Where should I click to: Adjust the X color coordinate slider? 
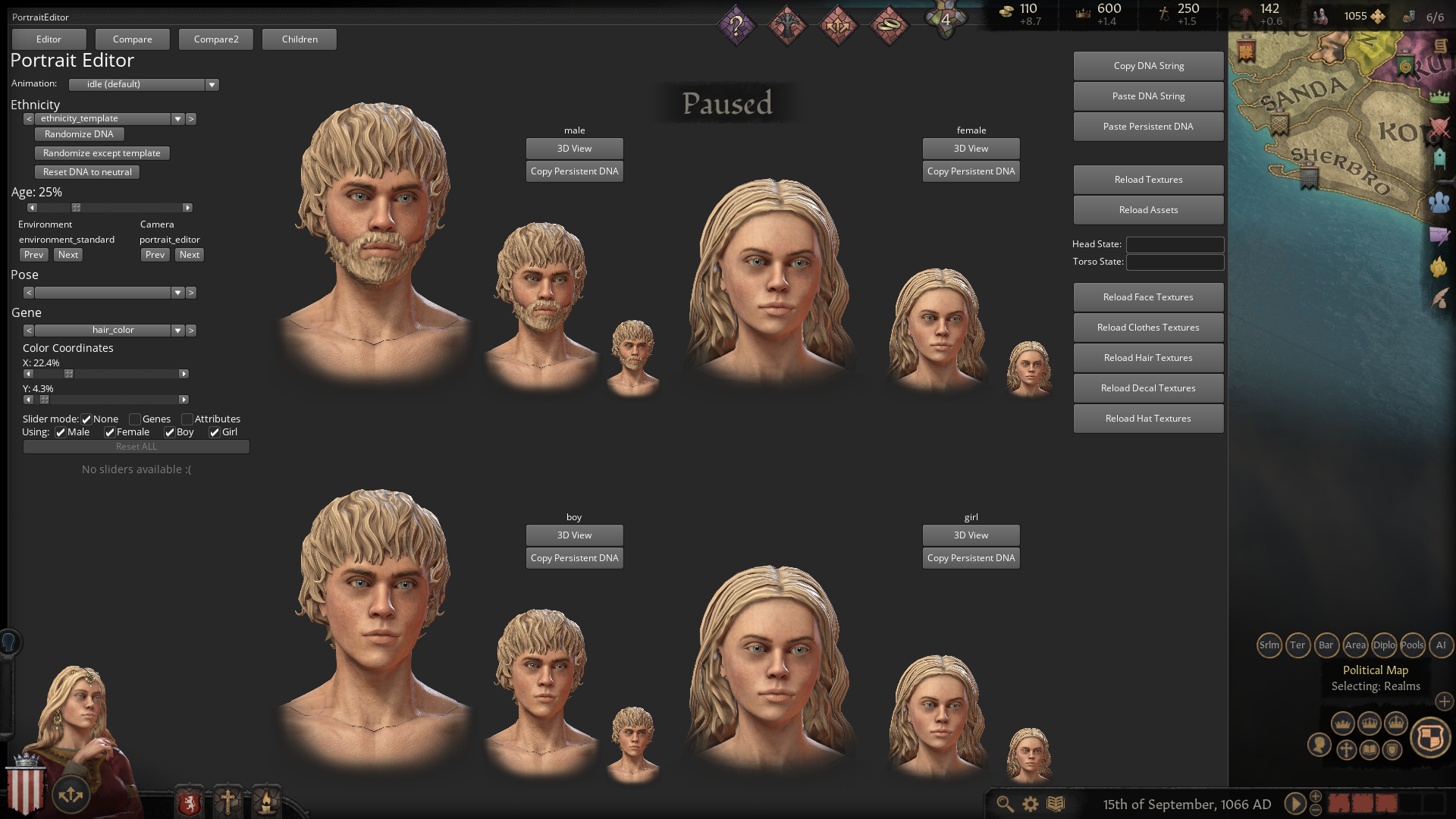[106, 374]
